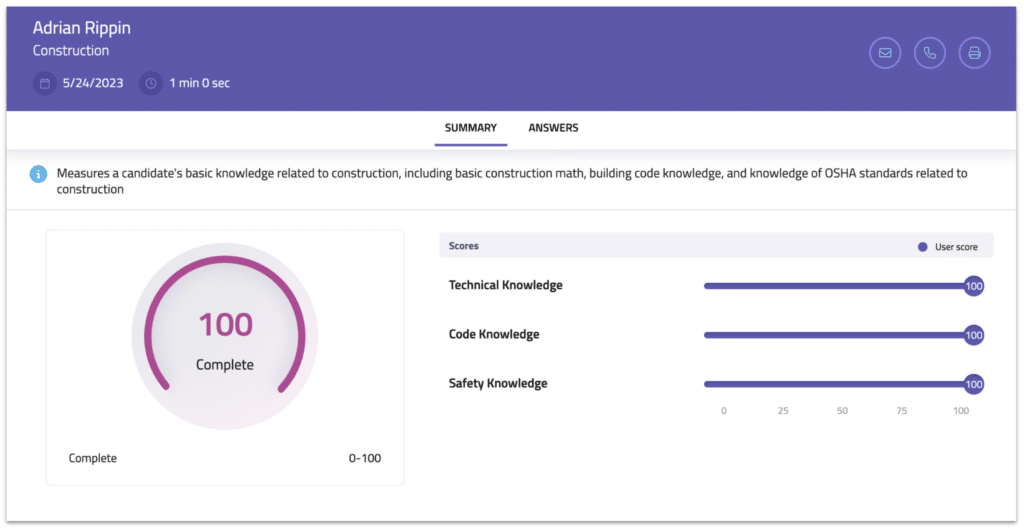
Task: Click the date 5/24/2023
Action: 93,83
